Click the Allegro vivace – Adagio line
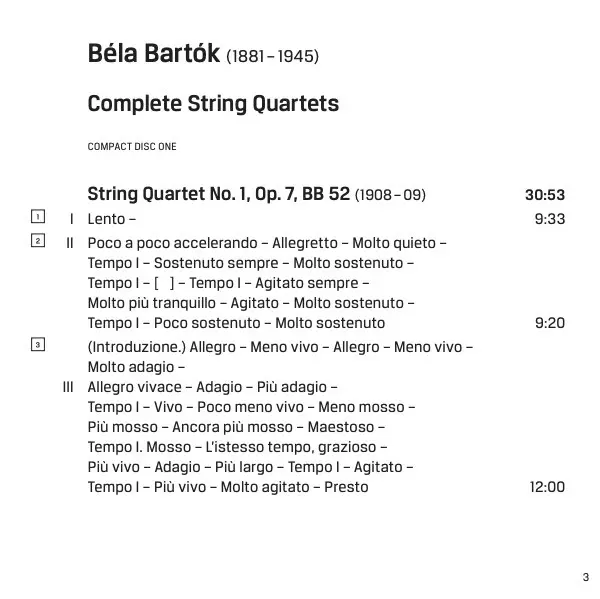 pos(212,387)
